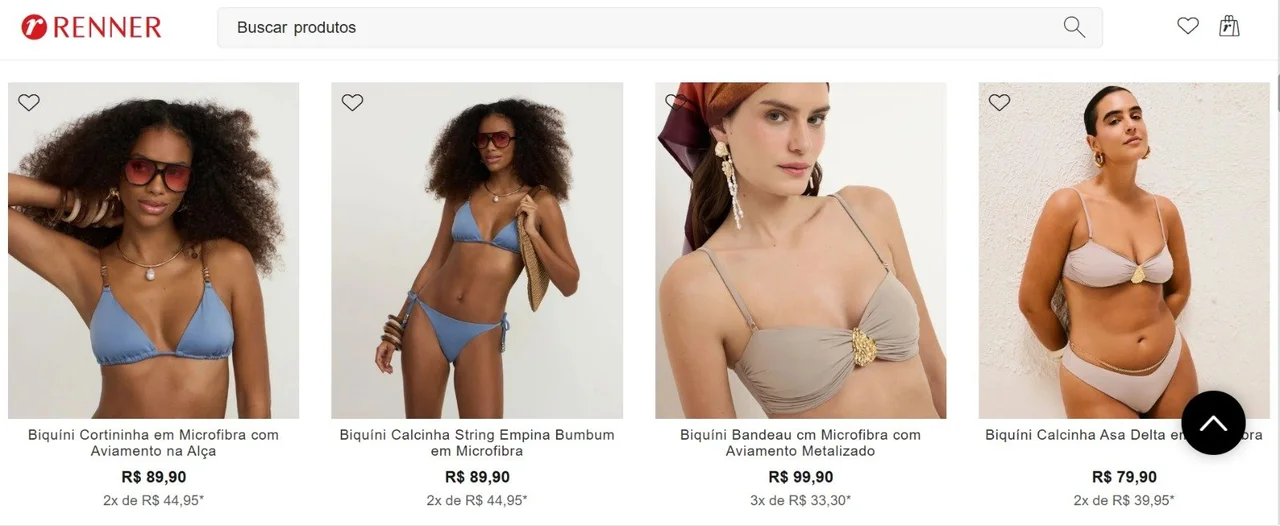Favorite the Biquíni Calcinha Asa Delta product

[x=999, y=102]
